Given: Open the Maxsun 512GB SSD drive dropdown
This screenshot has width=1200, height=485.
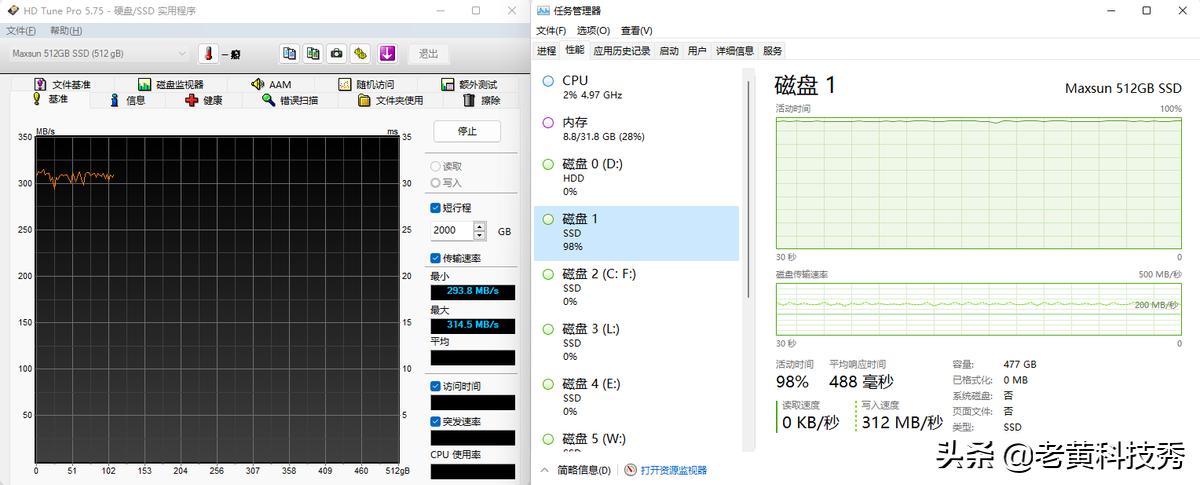Looking at the screenshot, I should point(98,53).
